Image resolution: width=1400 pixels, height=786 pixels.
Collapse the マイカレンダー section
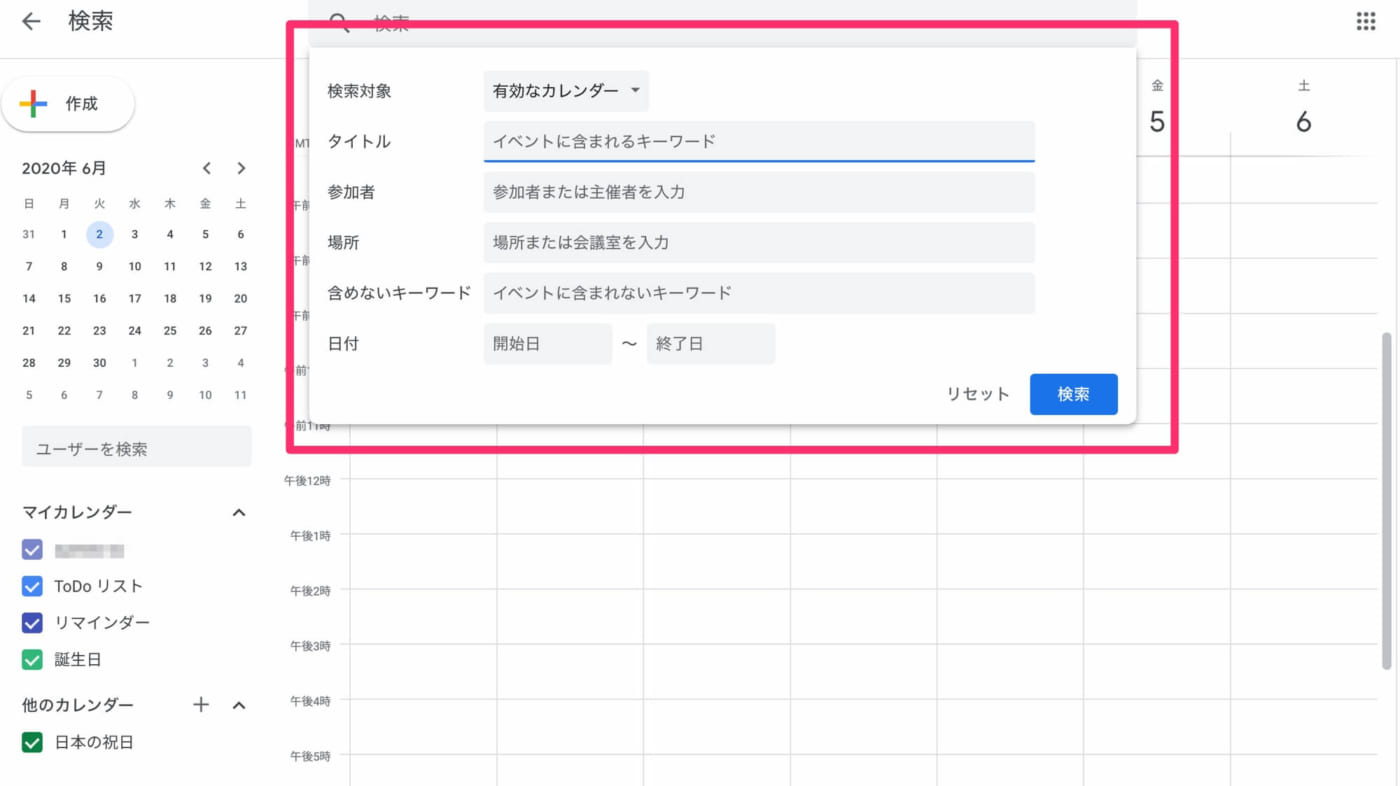pos(239,512)
